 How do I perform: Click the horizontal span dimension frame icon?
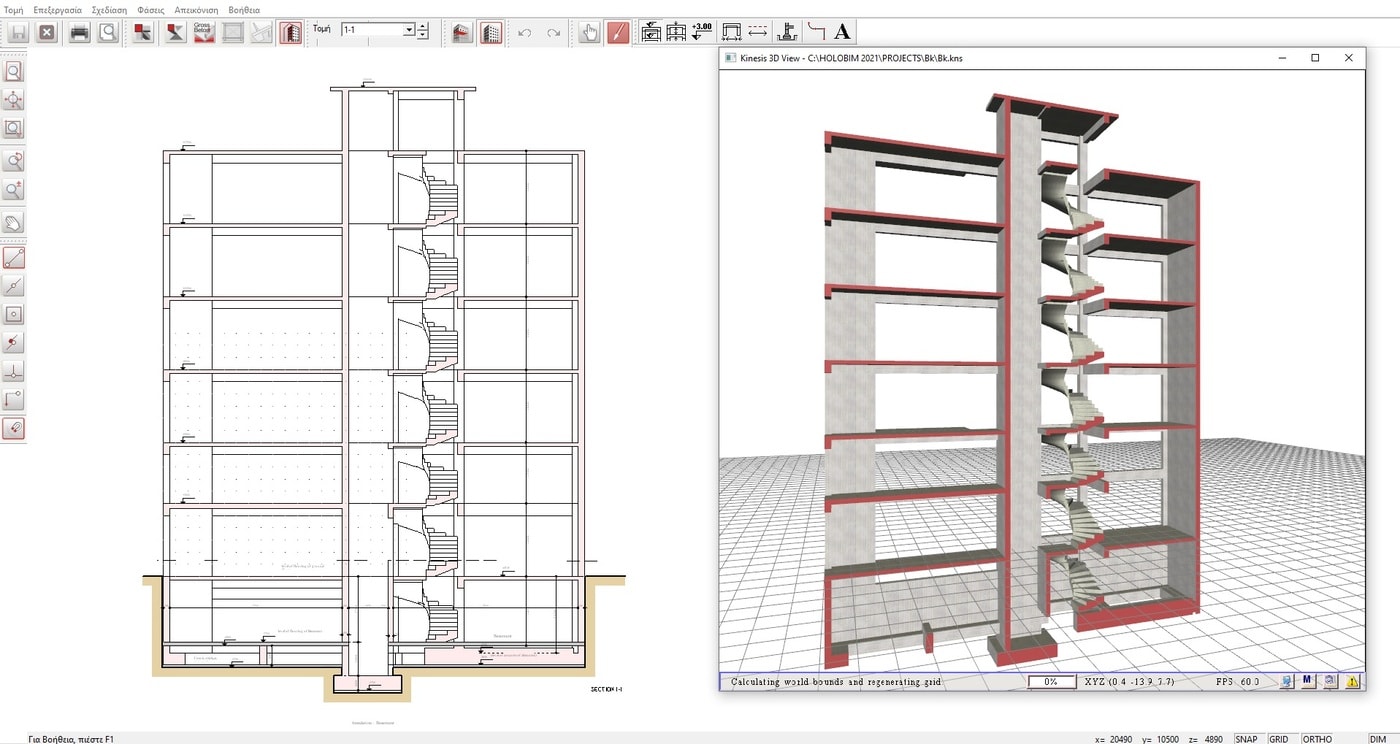click(731, 32)
